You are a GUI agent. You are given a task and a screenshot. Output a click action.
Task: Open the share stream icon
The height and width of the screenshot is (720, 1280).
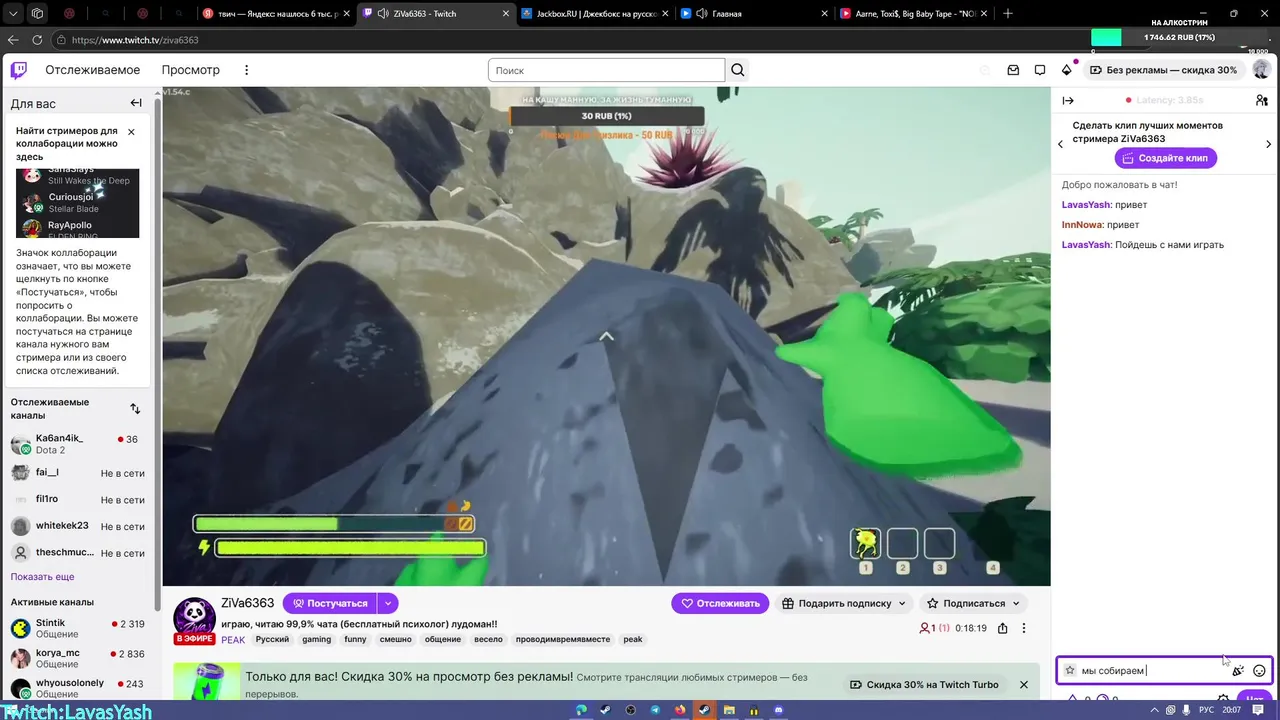click(x=1003, y=628)
